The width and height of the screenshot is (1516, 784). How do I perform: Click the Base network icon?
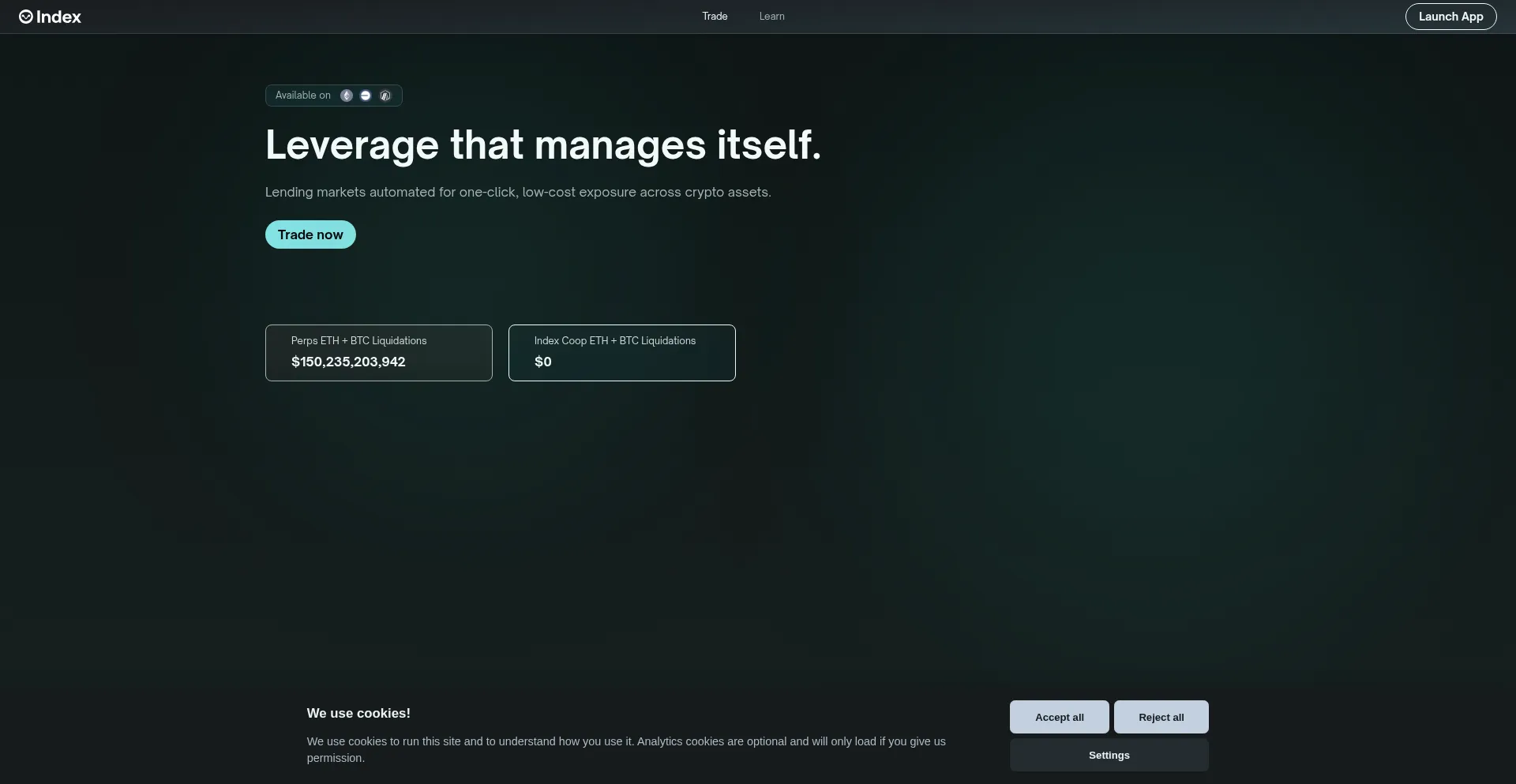pos(366,96)
